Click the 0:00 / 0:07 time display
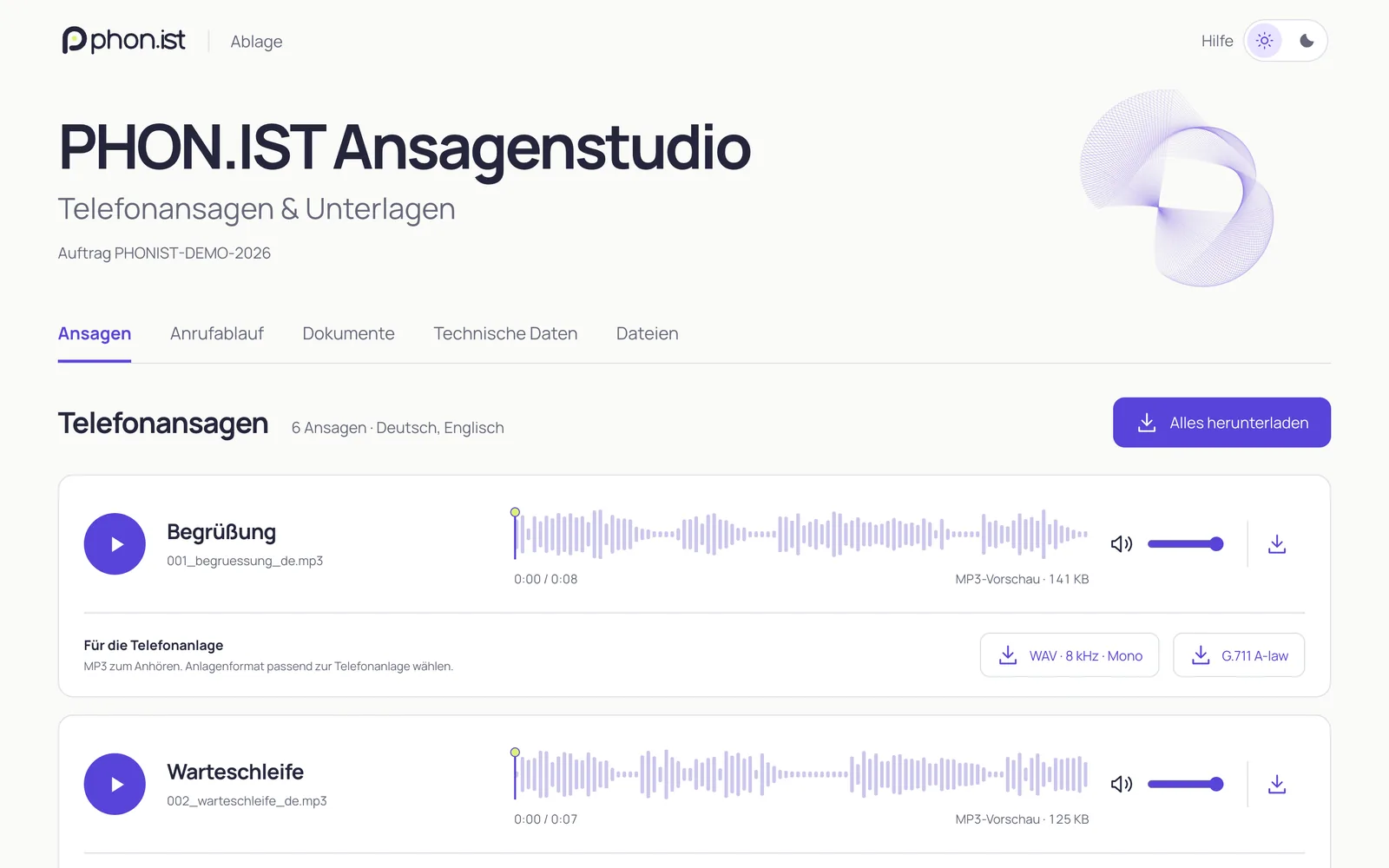1389x868 pixels. pos(545,819)
